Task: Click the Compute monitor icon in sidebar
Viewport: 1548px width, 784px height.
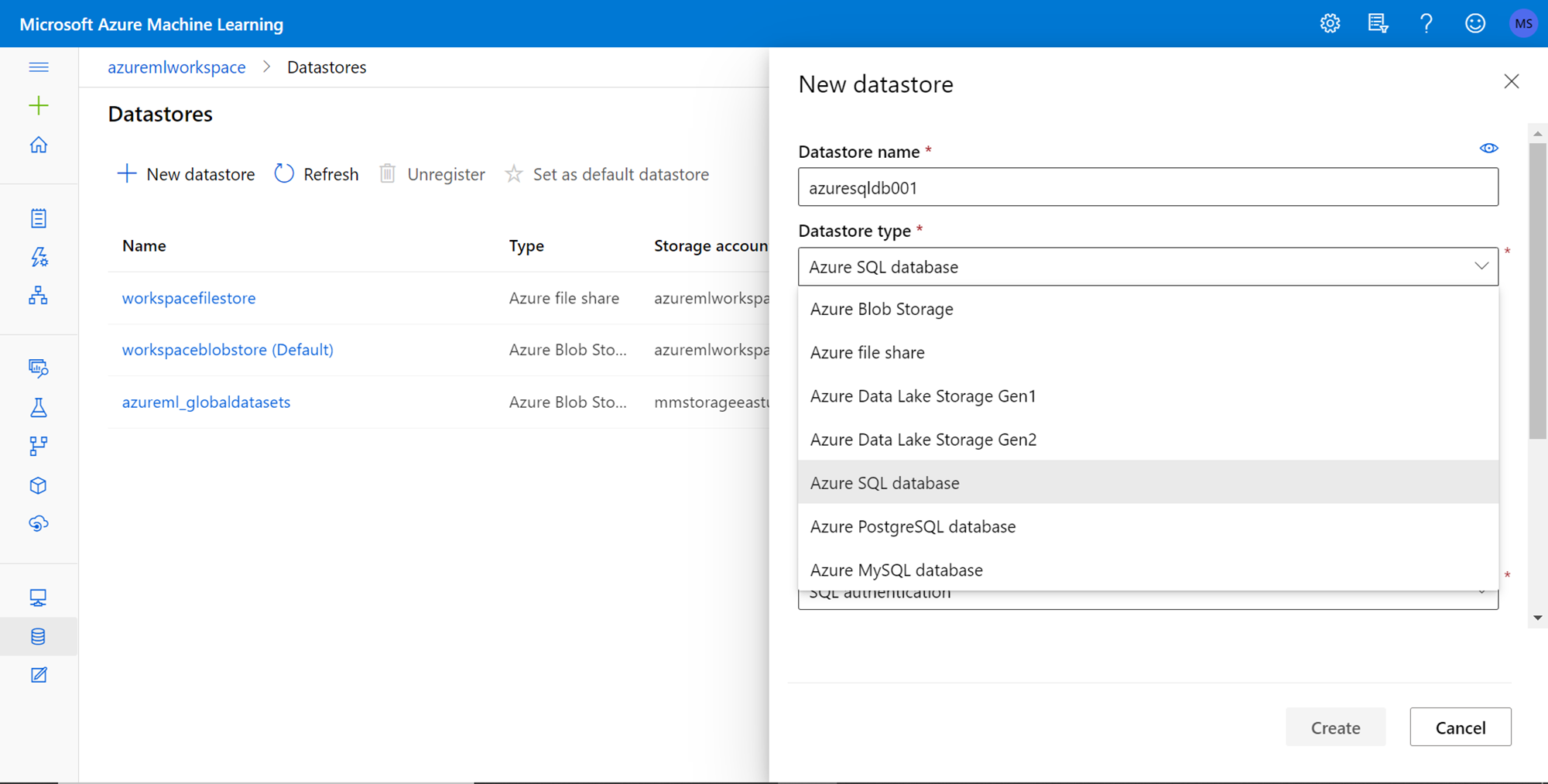Action: (x=39, y=597)
